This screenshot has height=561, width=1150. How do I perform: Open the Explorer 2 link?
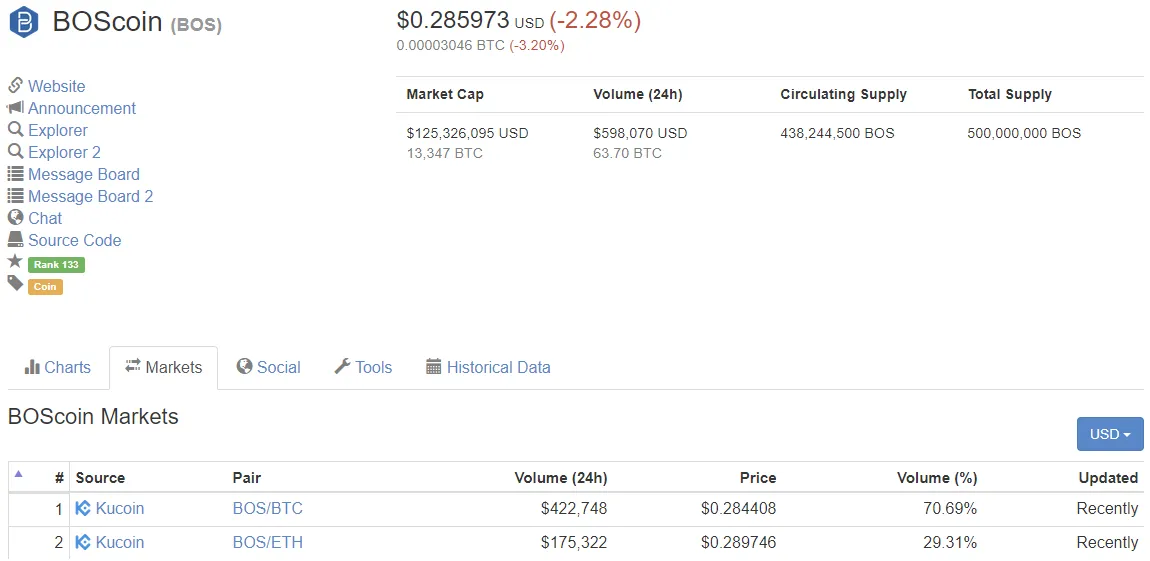click(65, 152)
